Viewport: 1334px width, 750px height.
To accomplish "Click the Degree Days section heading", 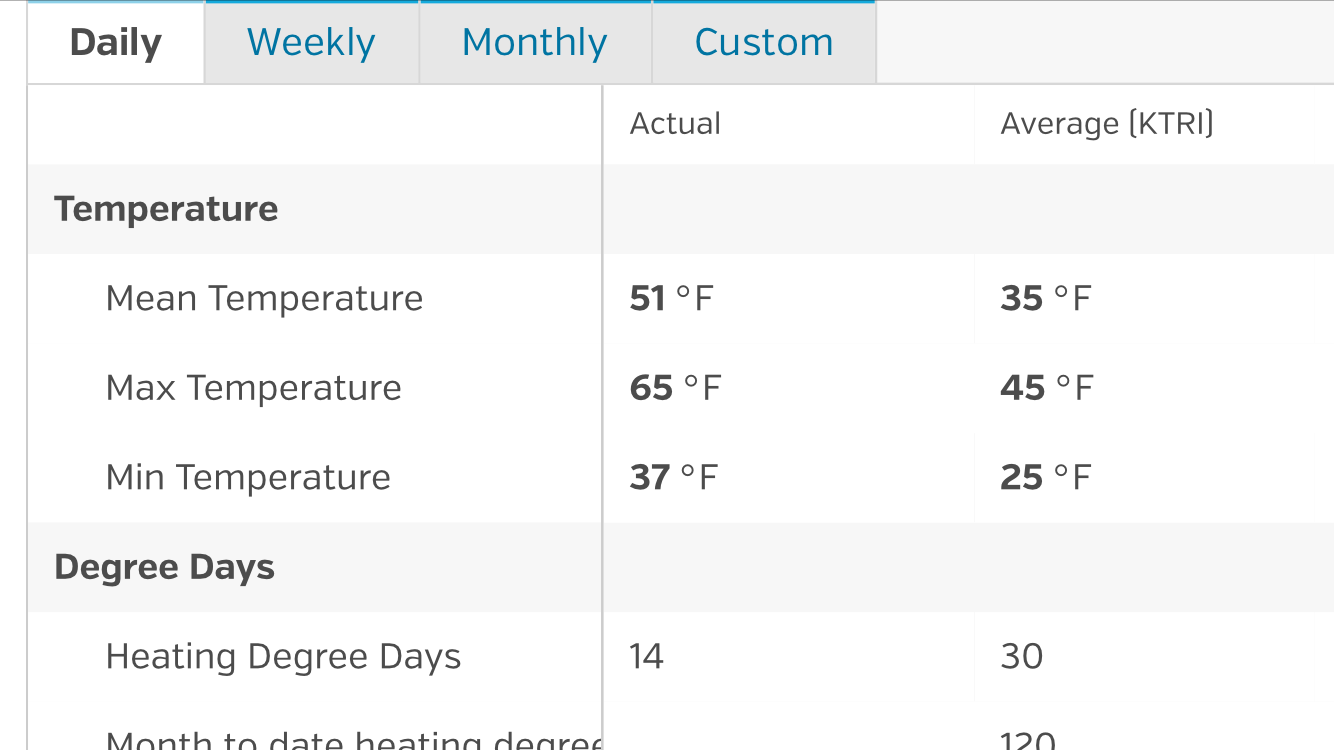I will click(164, 567).
